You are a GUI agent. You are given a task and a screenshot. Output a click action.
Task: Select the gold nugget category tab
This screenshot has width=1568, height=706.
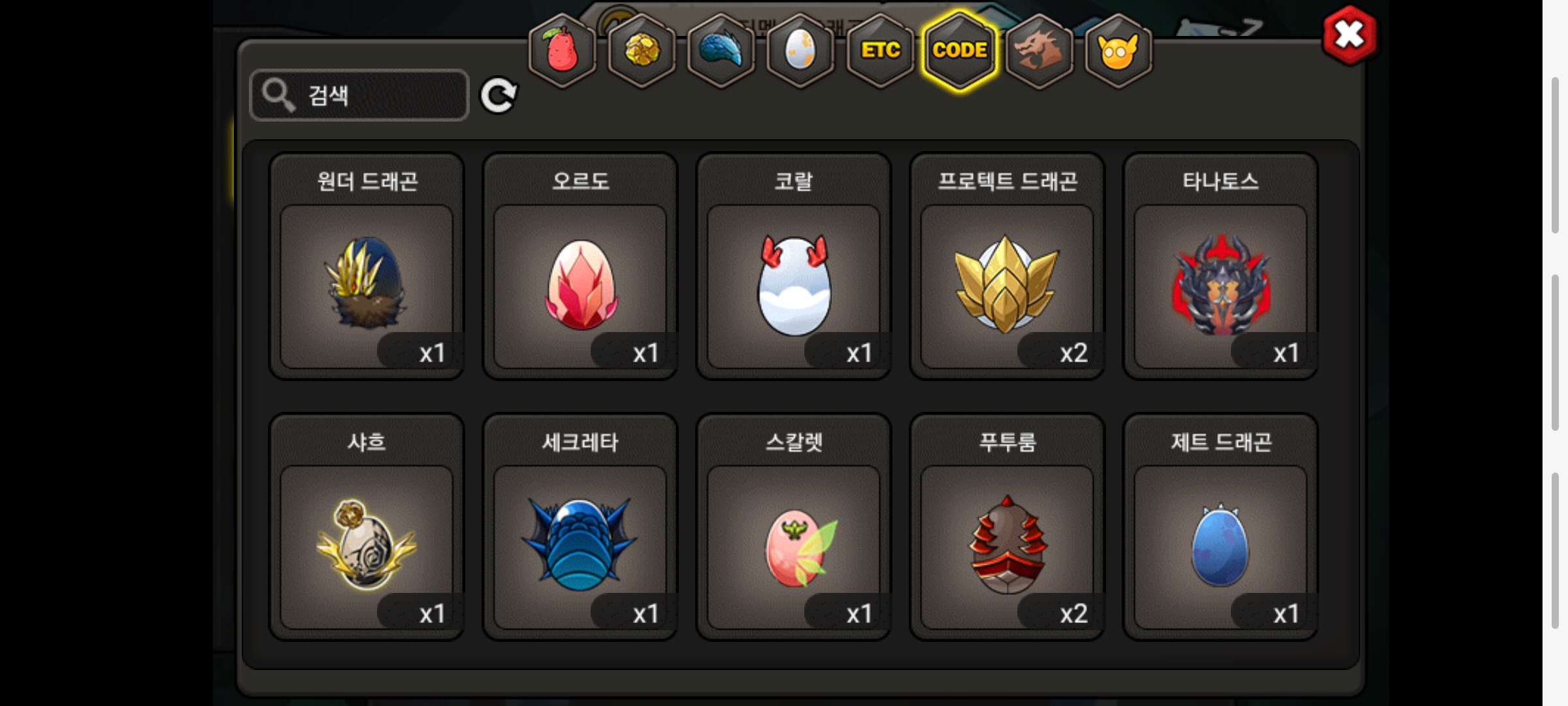coord(642,51)
